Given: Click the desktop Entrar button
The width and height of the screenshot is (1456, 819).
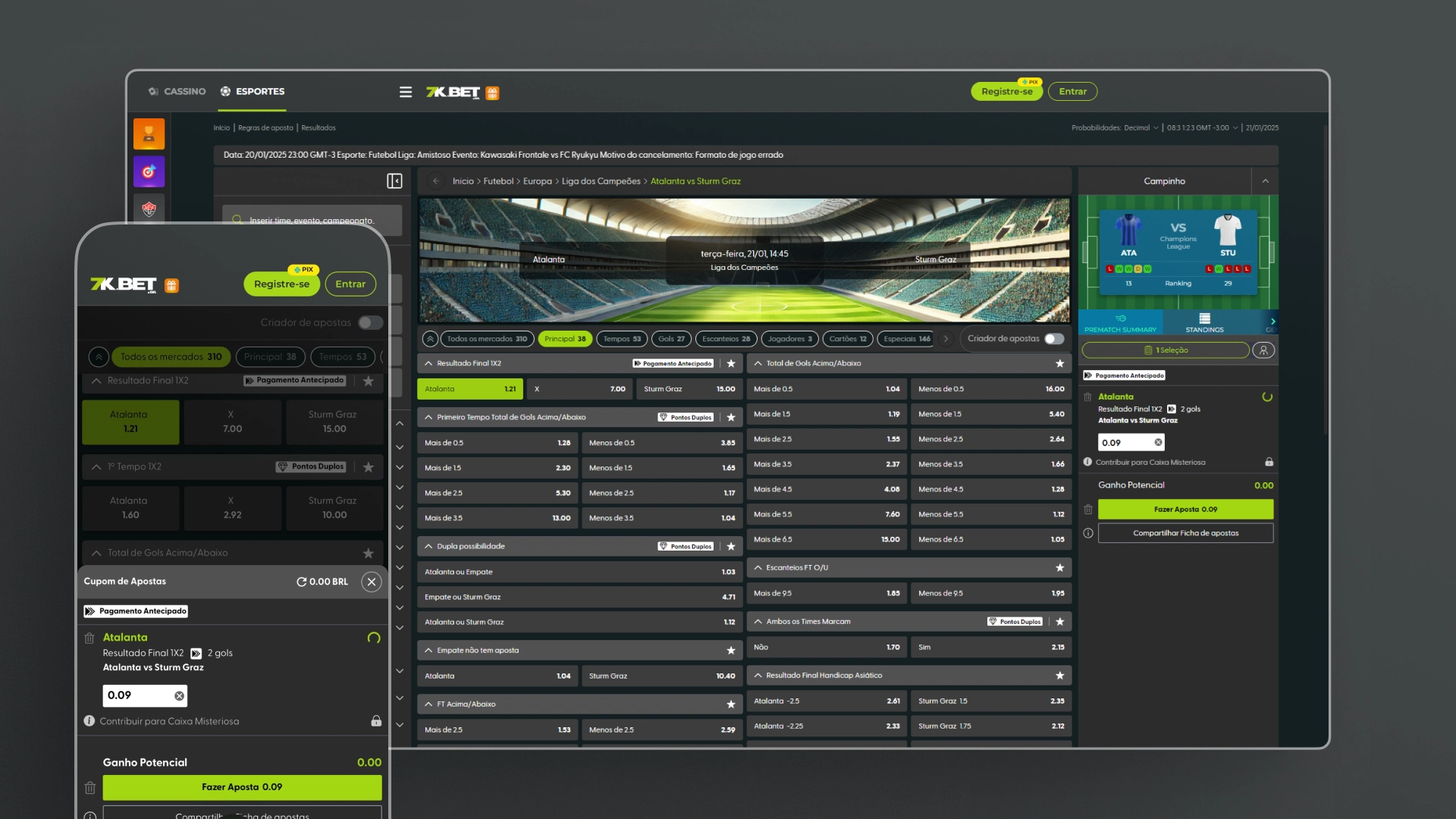Looking at the screenshot, I should pyautogui.click(x=1072, y=92).
